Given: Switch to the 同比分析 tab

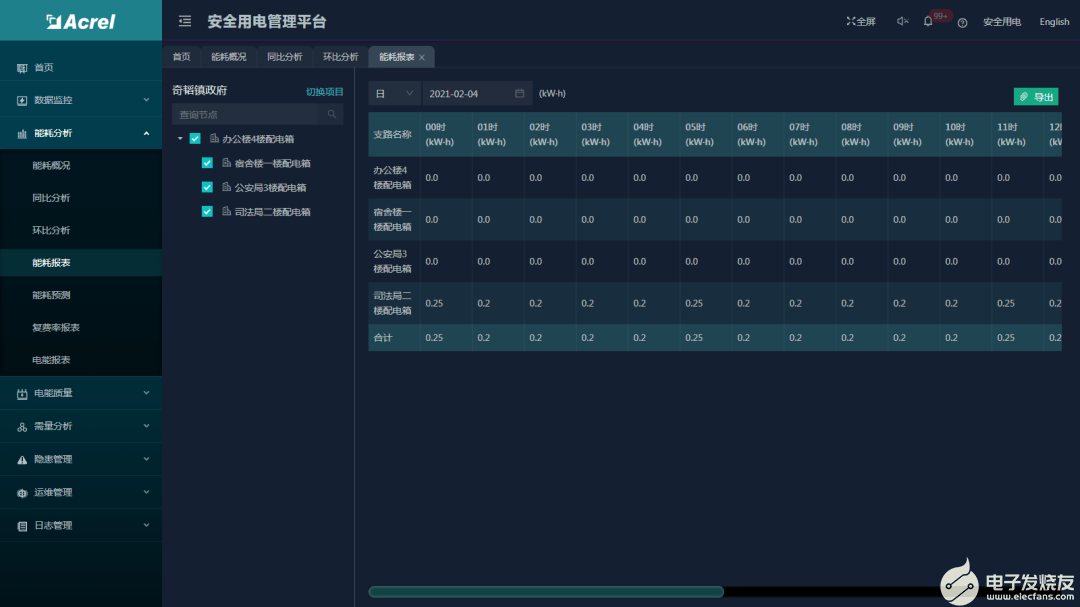Looking at the screenshot, I should [284, 56].
